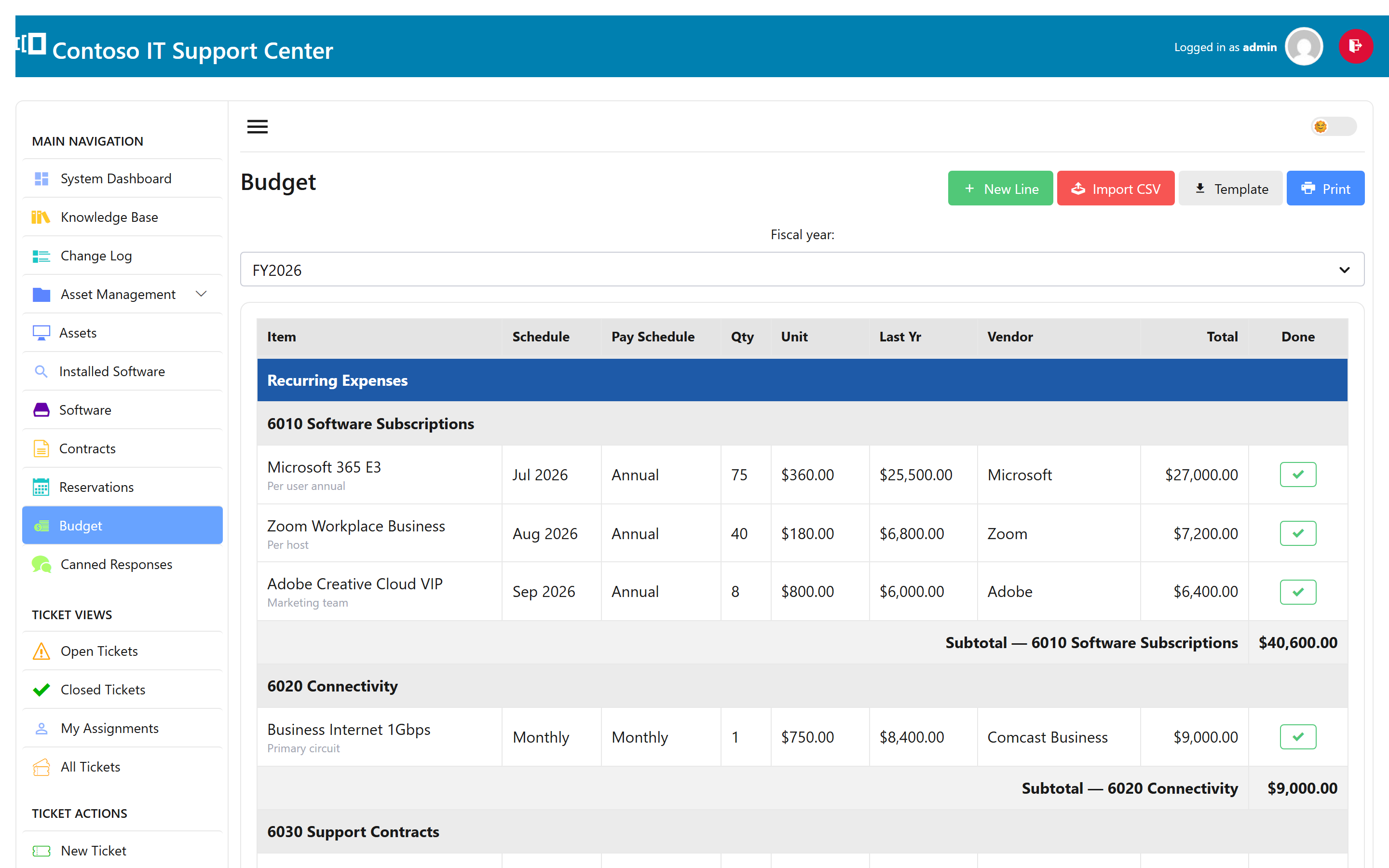Download the Template
Image resolution: width=1389 pixels, height=868 pixels.
(1230, 188)
